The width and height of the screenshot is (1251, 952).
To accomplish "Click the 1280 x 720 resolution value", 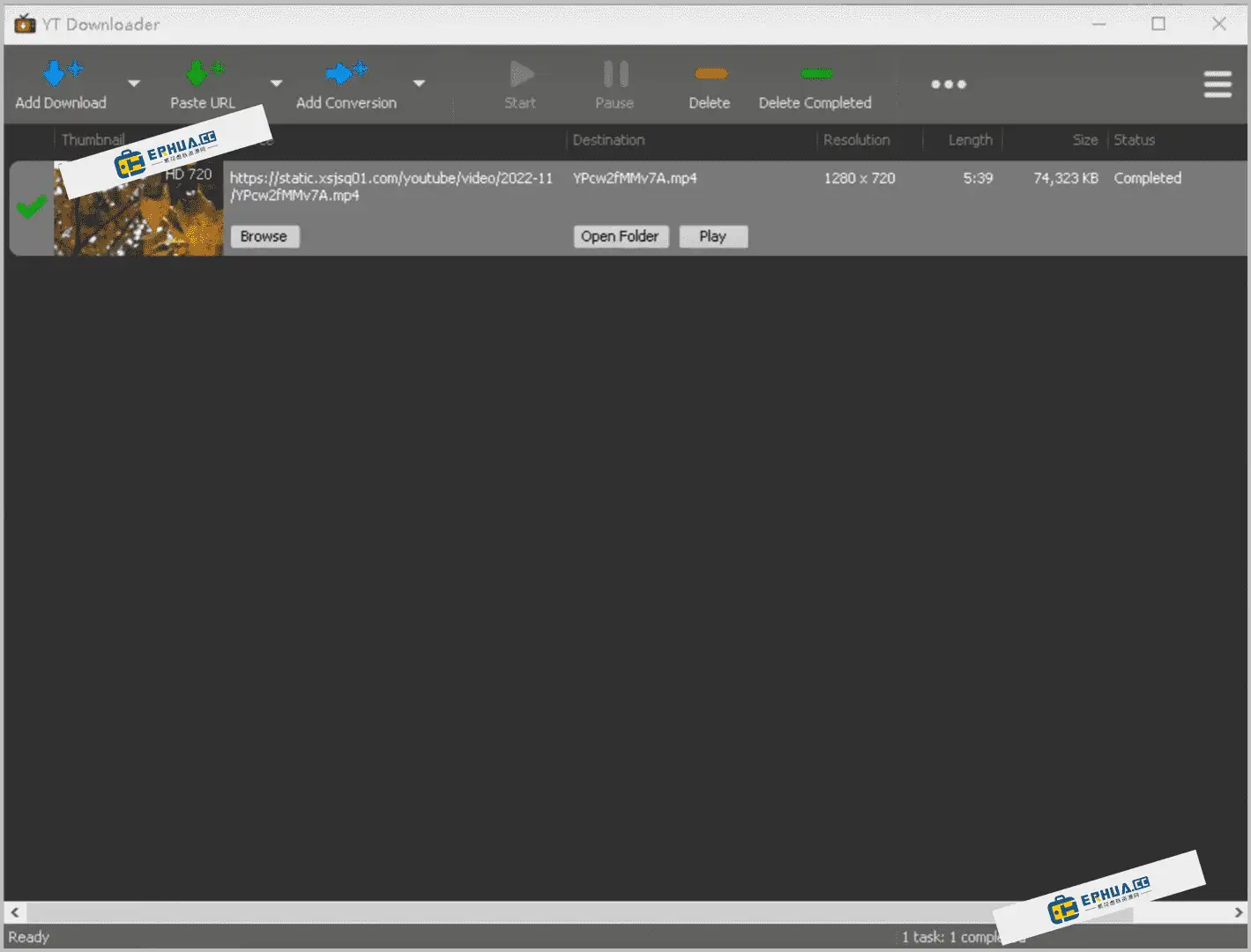I will coord(860,178).
